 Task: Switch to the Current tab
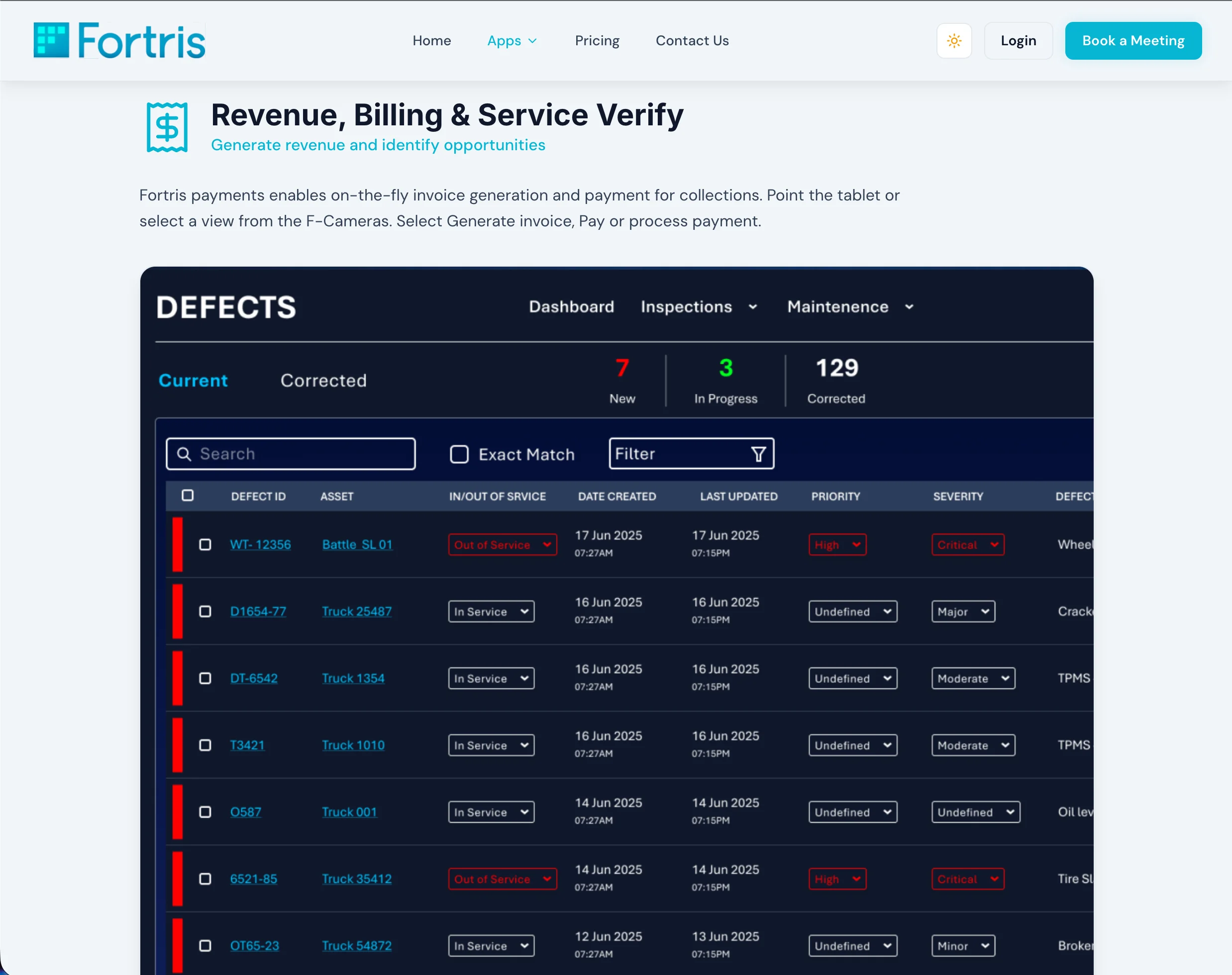193,380
